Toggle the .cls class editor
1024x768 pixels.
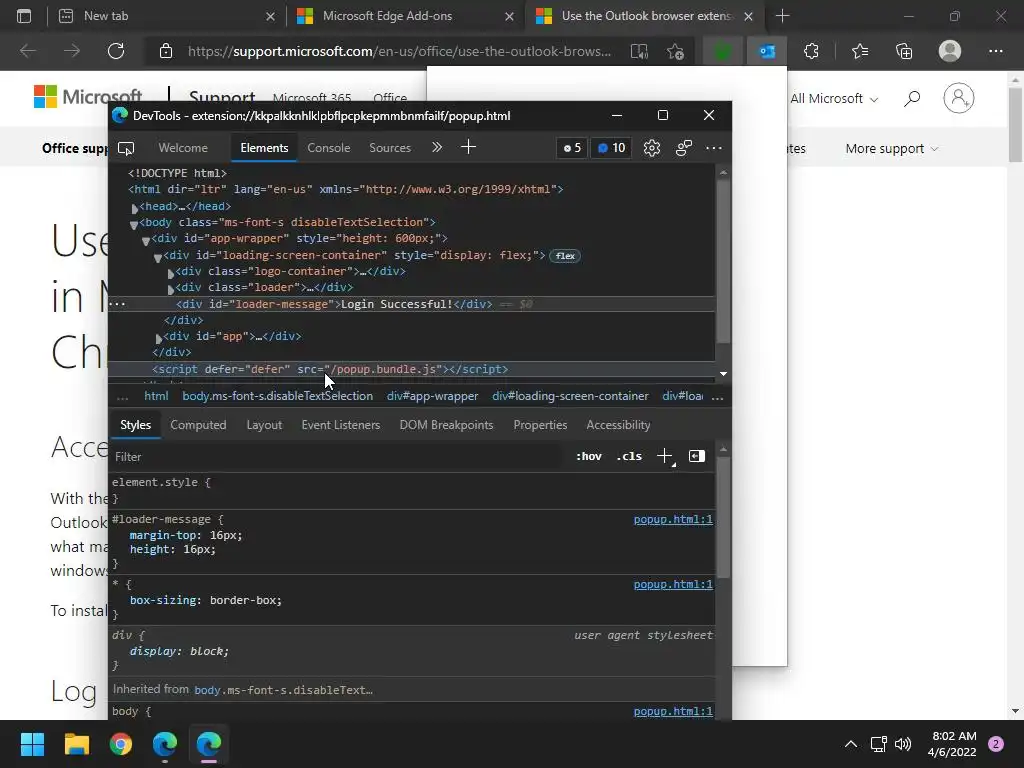pyautogui.click(x=629, y=456)
